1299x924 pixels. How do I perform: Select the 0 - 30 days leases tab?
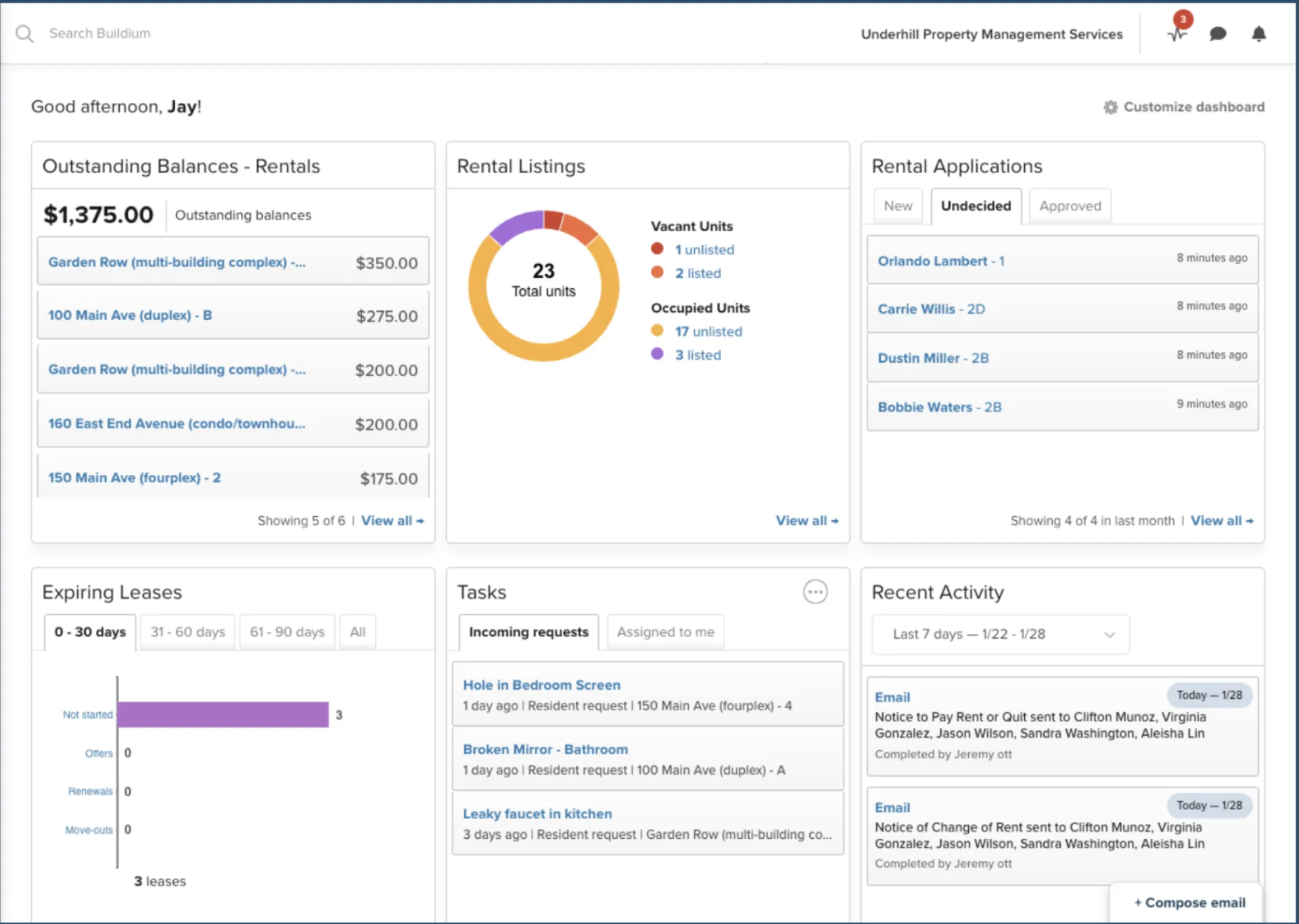(90, 632)
